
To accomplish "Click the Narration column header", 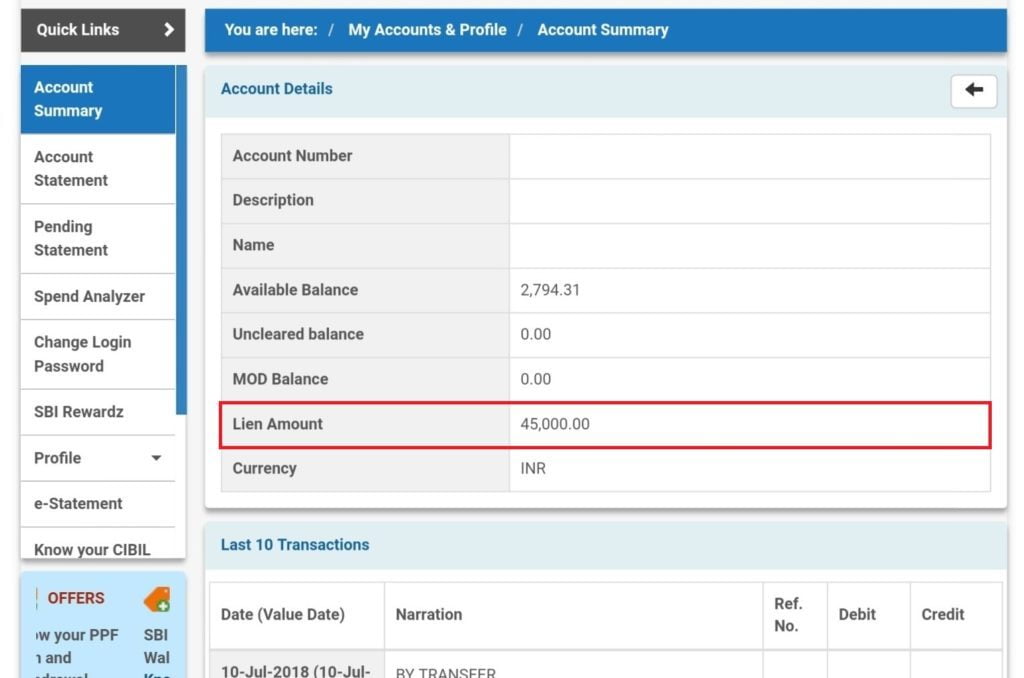I will tap(428, 615).
